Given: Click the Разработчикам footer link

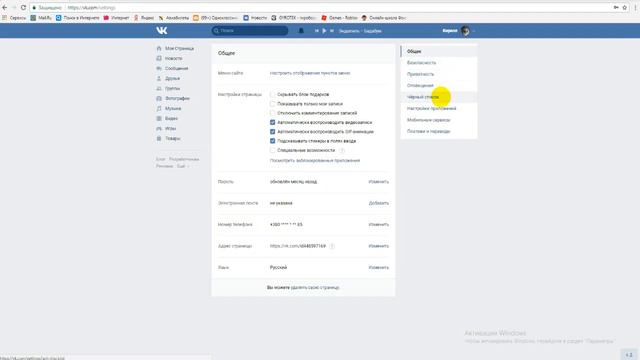Looking at the screenshot, I should 184,159.
